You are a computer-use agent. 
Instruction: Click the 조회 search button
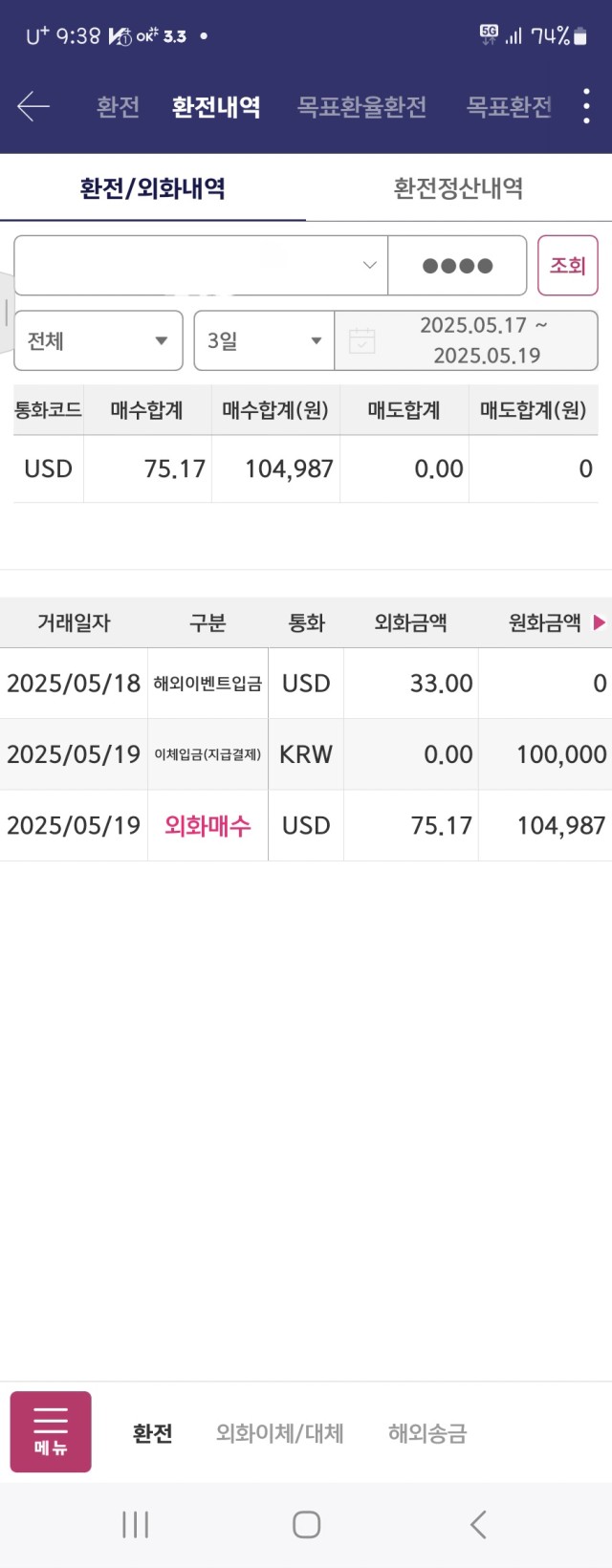[568, 265]
